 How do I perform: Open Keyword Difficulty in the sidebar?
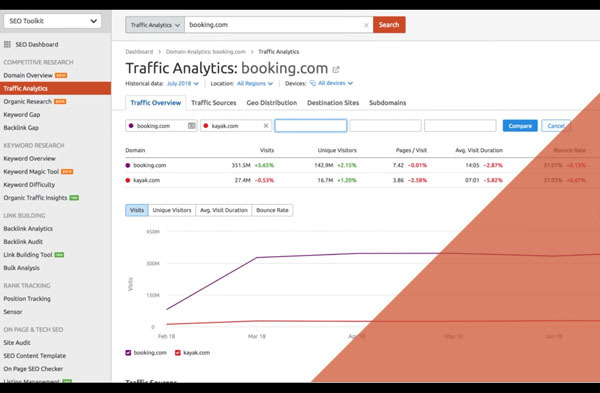coord(29,184)
